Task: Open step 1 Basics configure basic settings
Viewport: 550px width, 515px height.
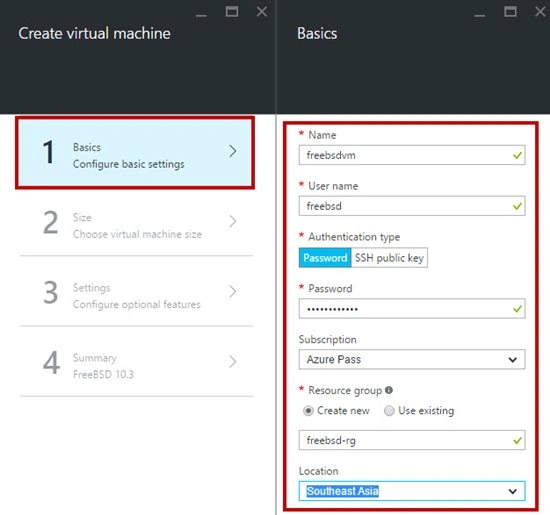Action: pyautogui.click(x=135, y=153)
